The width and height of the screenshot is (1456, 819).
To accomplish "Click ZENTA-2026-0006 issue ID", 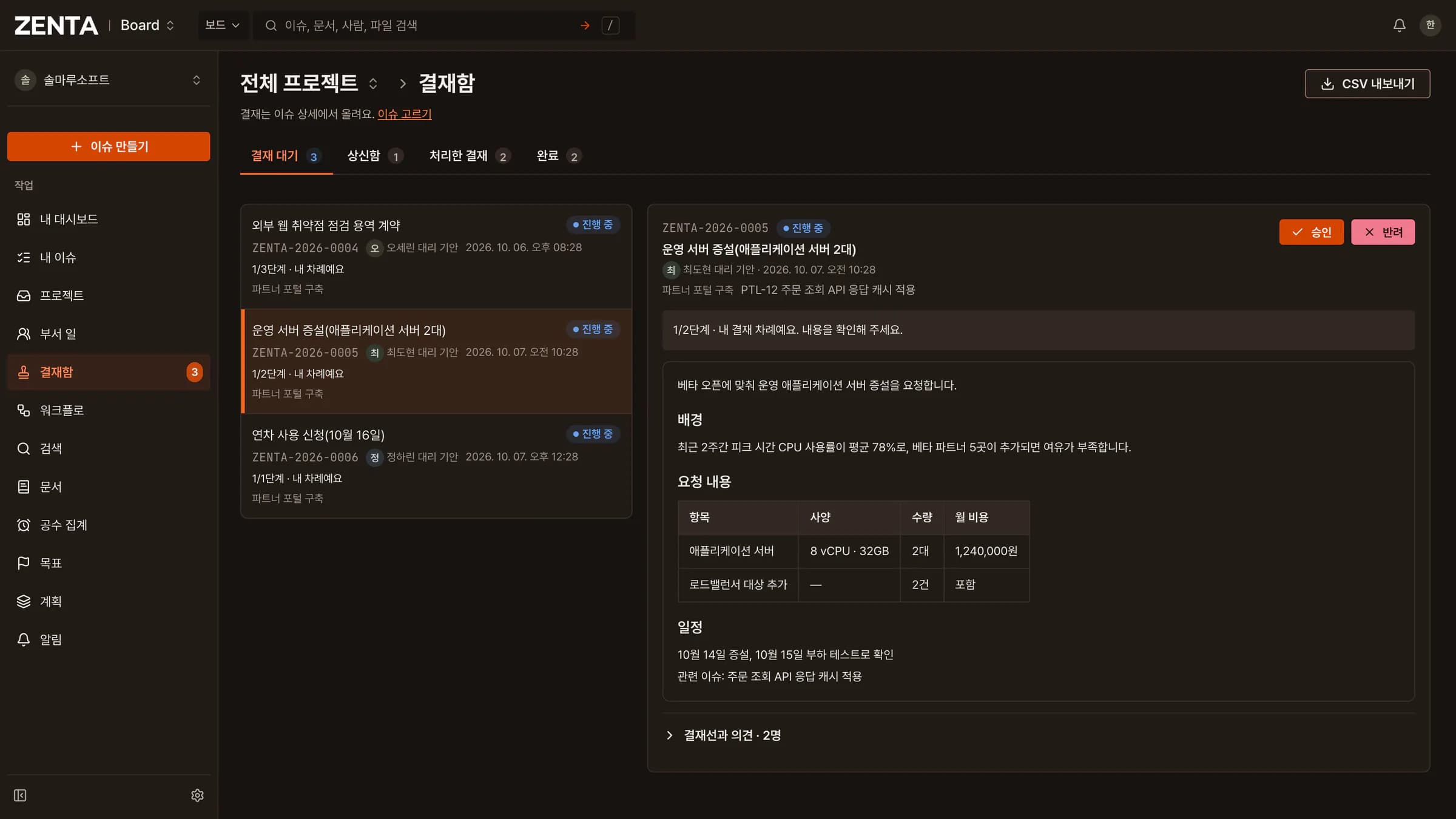I will [x=305, y=457].
